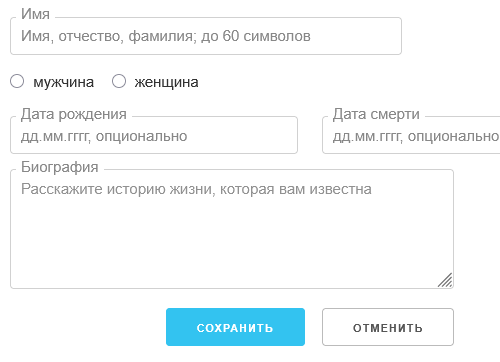Click the Дата смерти legend label
The width and height of the screenshot is (500, 362).
click(x=376, y=114)
